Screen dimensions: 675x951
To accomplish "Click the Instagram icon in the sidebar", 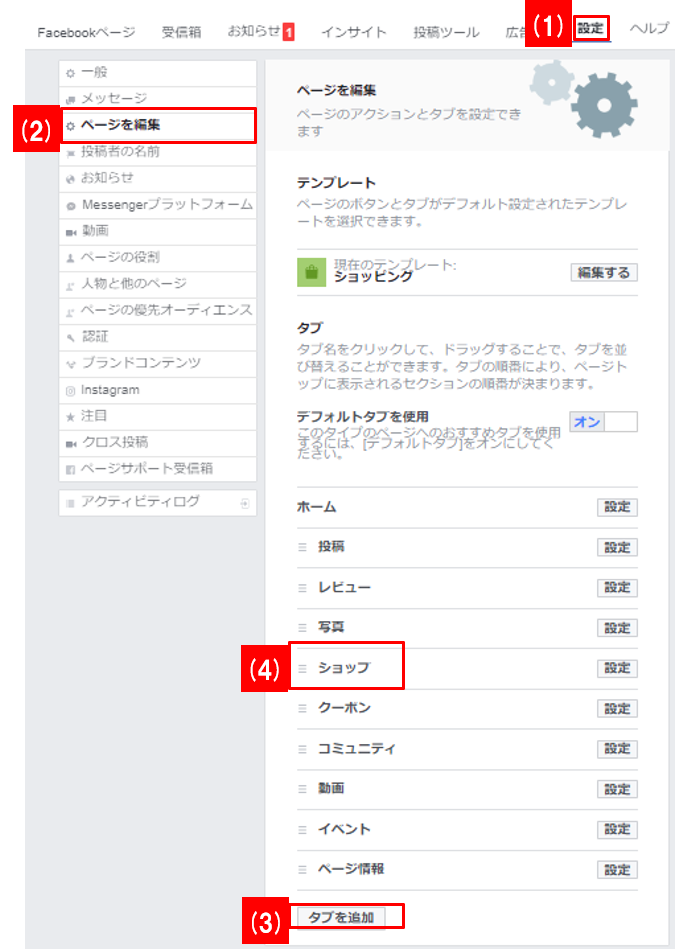I will pyautogui.click(x=70, y=391).
